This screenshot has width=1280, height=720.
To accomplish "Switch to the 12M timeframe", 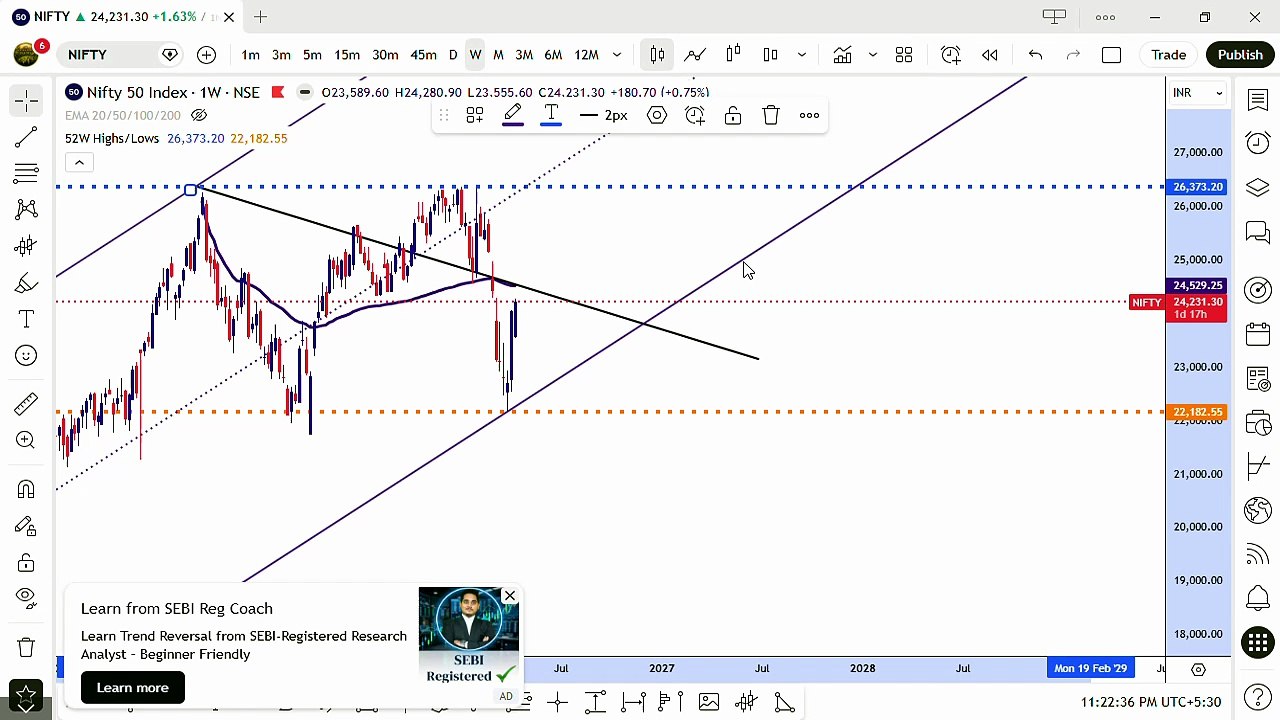I will [587, 55].
